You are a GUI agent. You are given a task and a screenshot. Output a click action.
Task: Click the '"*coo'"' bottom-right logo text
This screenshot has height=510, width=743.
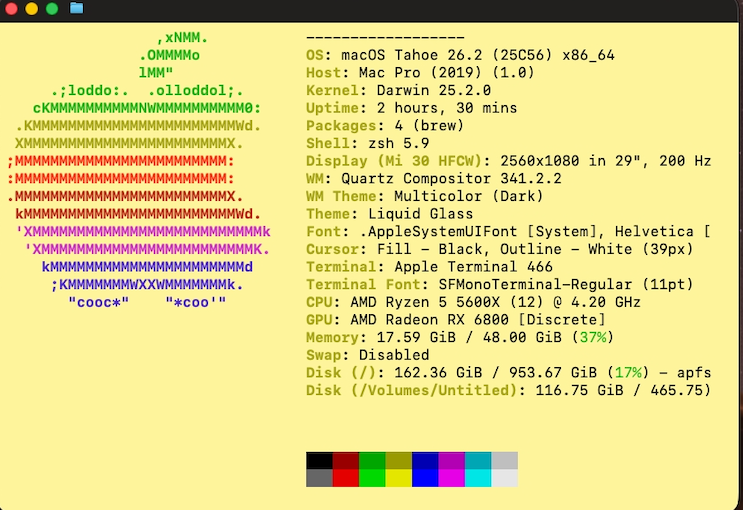tap(196, 302)
